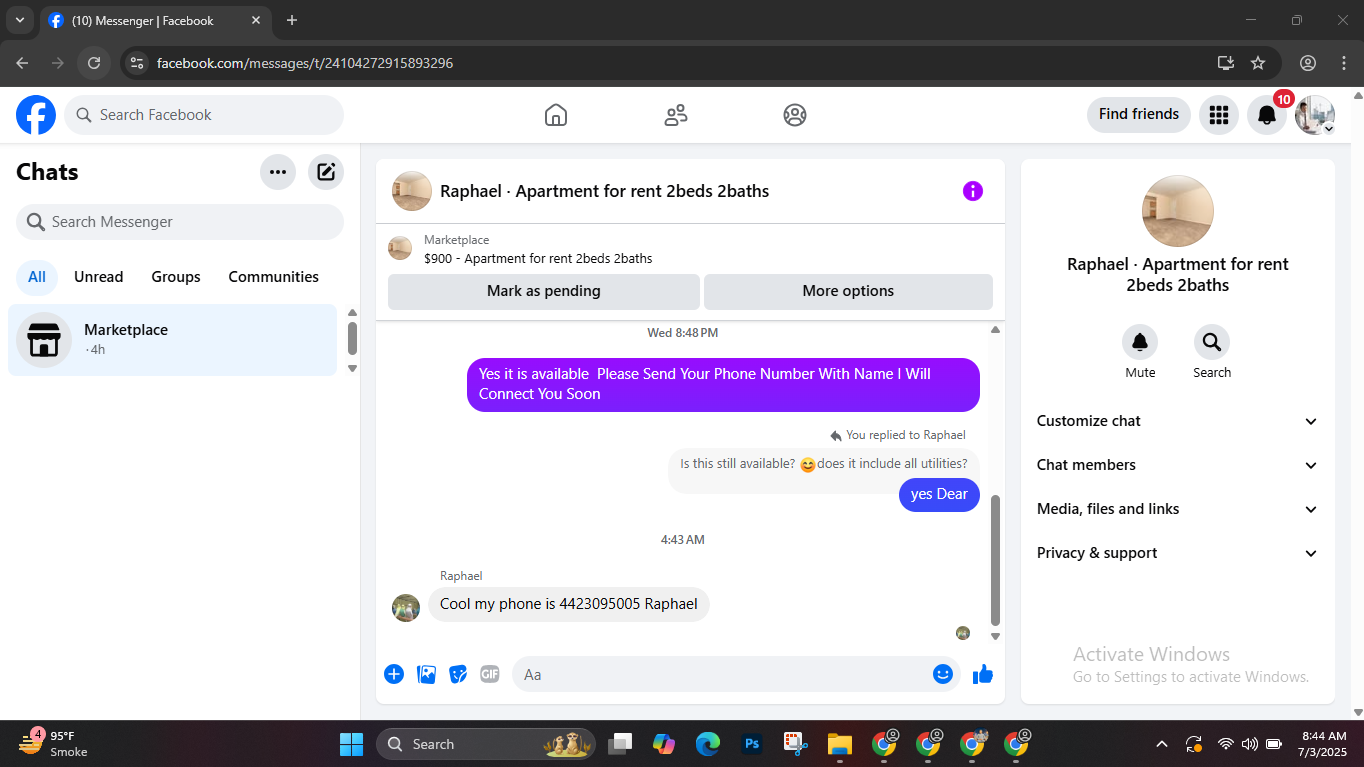The height and width of the screenshot is (767, 1364).
Task: Click More options button
Action: click(x=848, y=291)
